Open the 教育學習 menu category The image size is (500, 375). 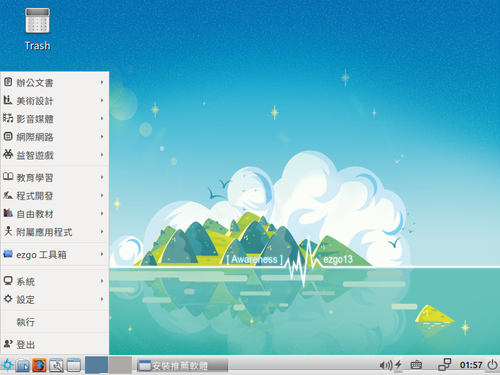(55, 177)
